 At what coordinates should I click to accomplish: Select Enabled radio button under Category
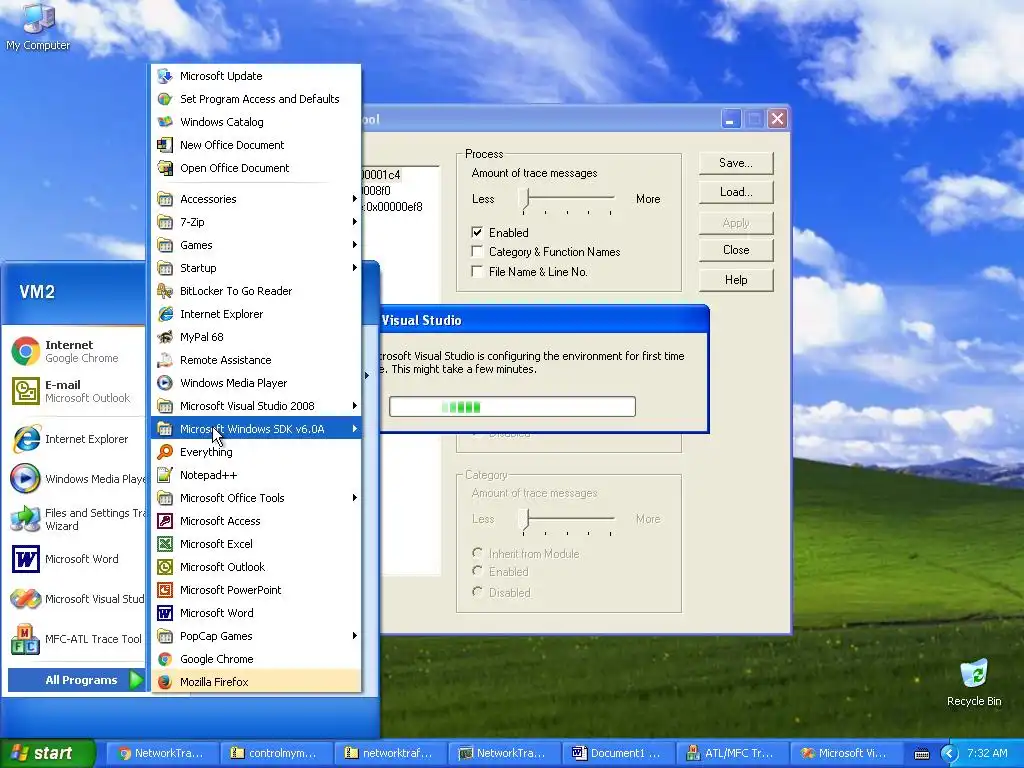[x=477, y=571]
